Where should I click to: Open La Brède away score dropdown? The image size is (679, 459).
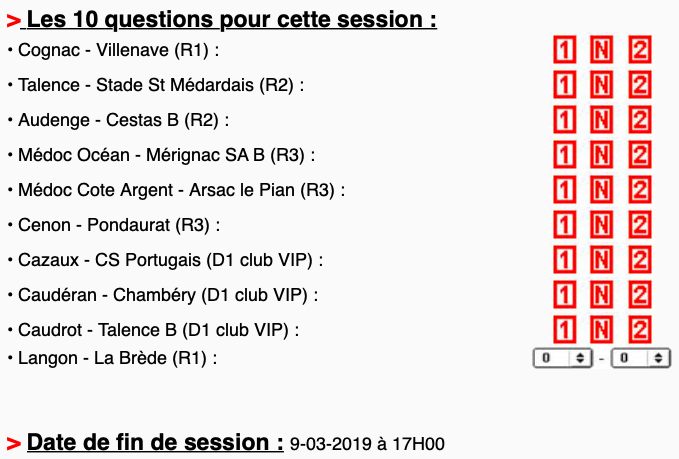640,357
